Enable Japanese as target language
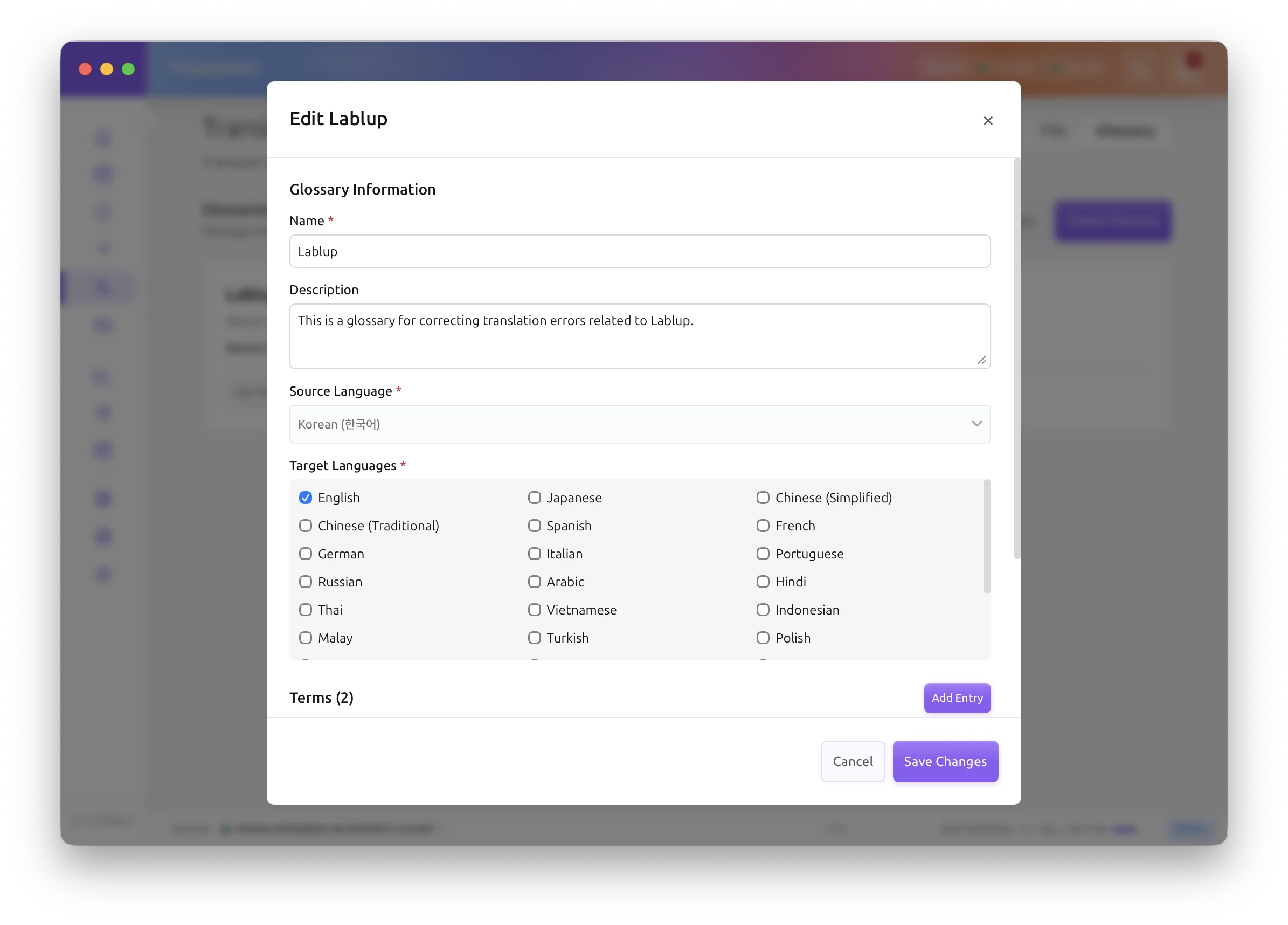The width and height of the screenshot is (1288, 925). coord(535,498)
